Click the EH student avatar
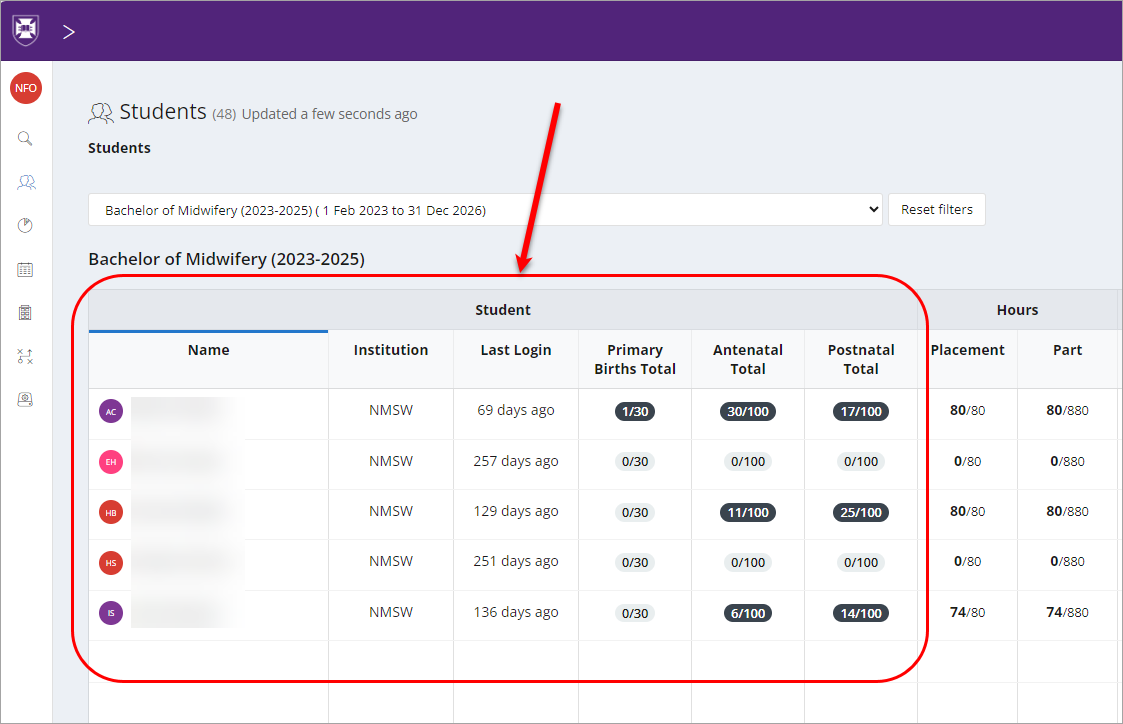The height and width of the screenshot is (724, 1123). (x=110, y=462)
